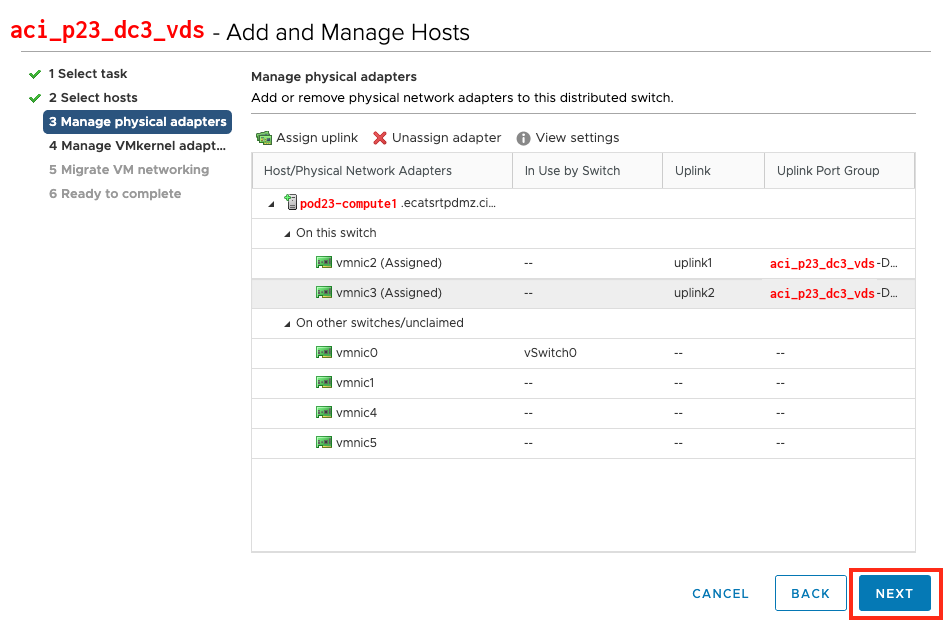Click View settings text button
Image resolution: width=946 pixels, height=626 pixels.
point(577,138)
